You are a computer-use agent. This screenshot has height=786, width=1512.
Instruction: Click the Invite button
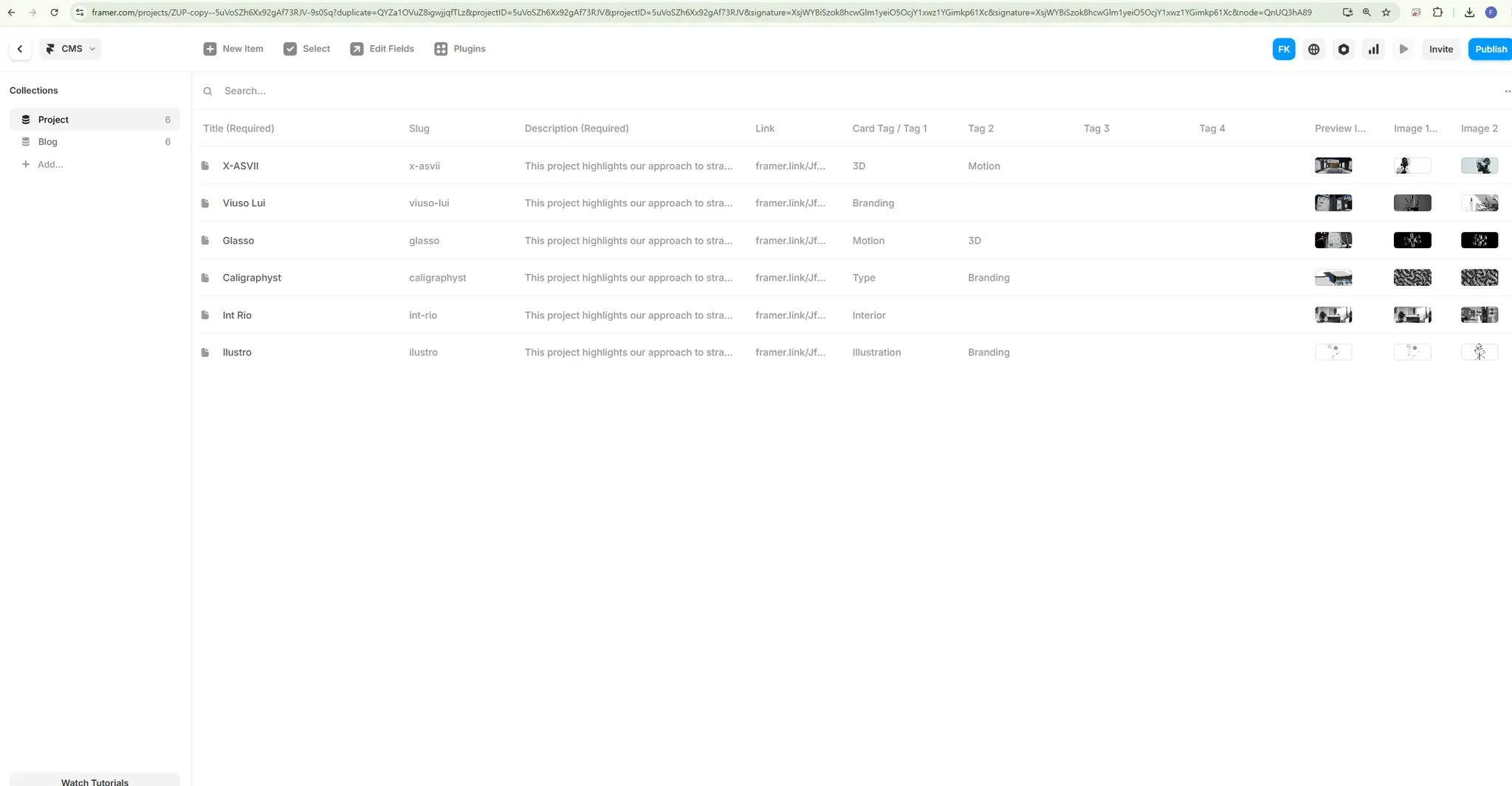(1441, 49)
